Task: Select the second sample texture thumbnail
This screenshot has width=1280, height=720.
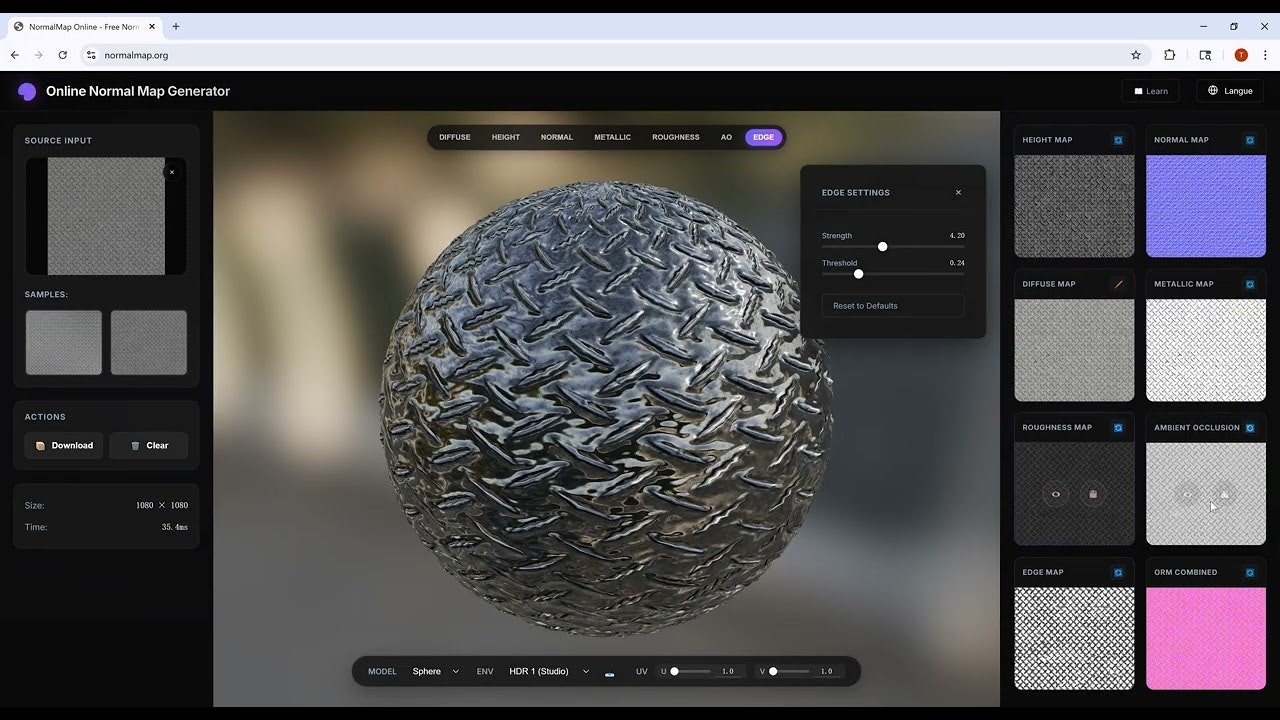Action: 149,343
